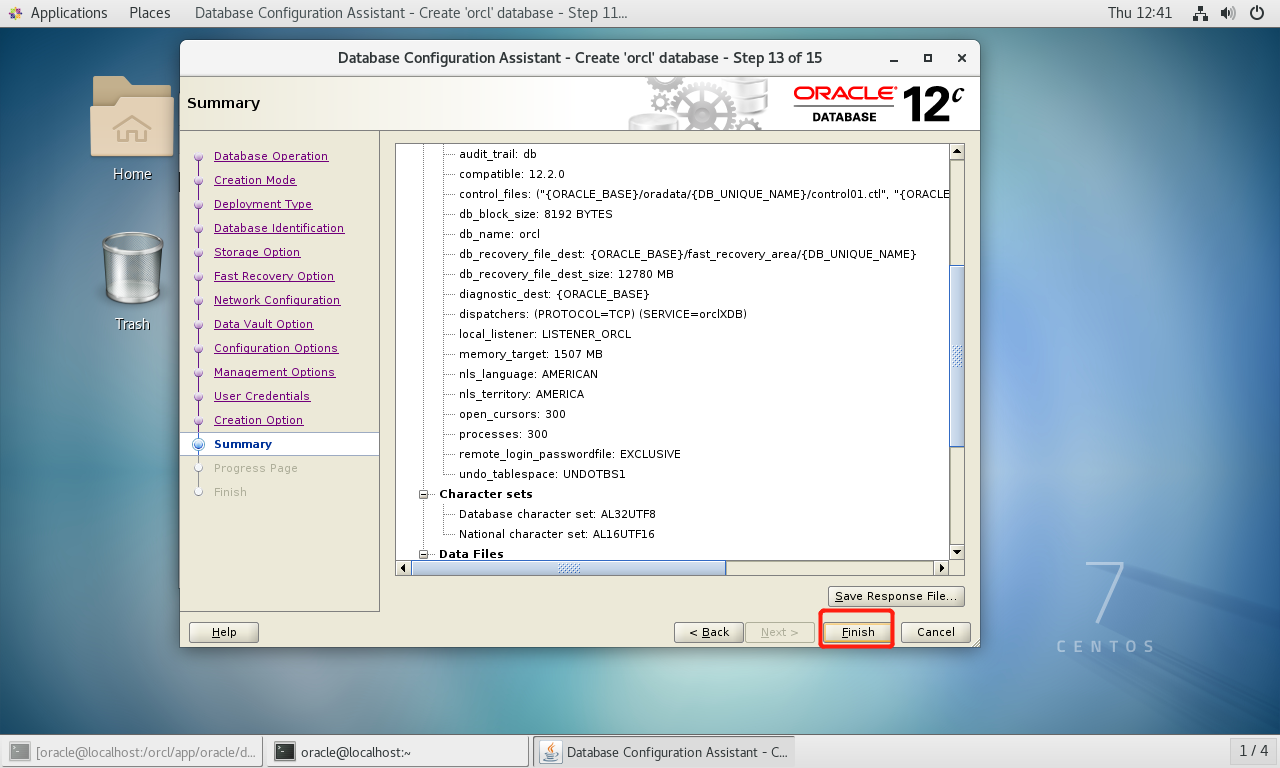The width and height of the screenshot is (1280, 768).
Task: Go to the Network Configuration step
Action: point(277,300)
